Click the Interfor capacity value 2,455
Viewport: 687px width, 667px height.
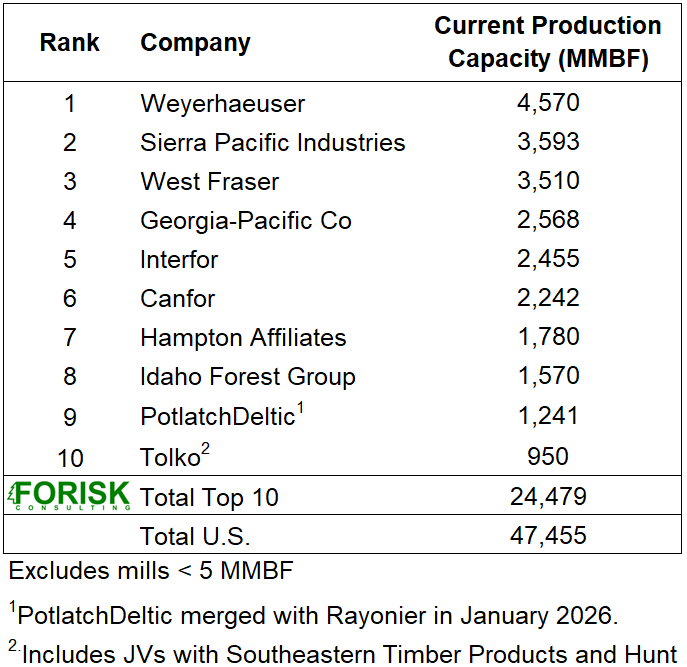[x=548, y=259]
